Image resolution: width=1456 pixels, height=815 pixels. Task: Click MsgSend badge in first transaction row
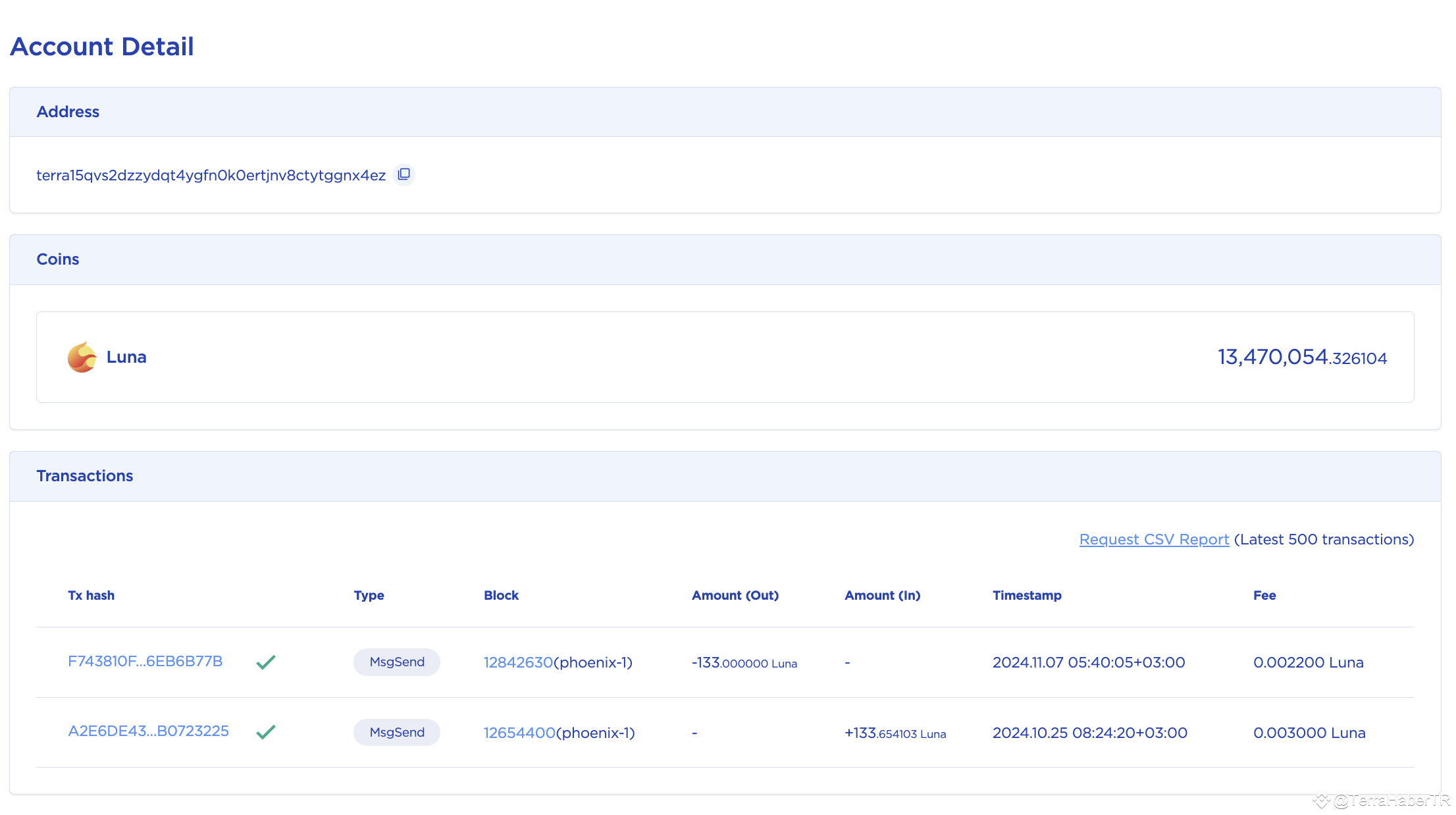coord(397,662)
